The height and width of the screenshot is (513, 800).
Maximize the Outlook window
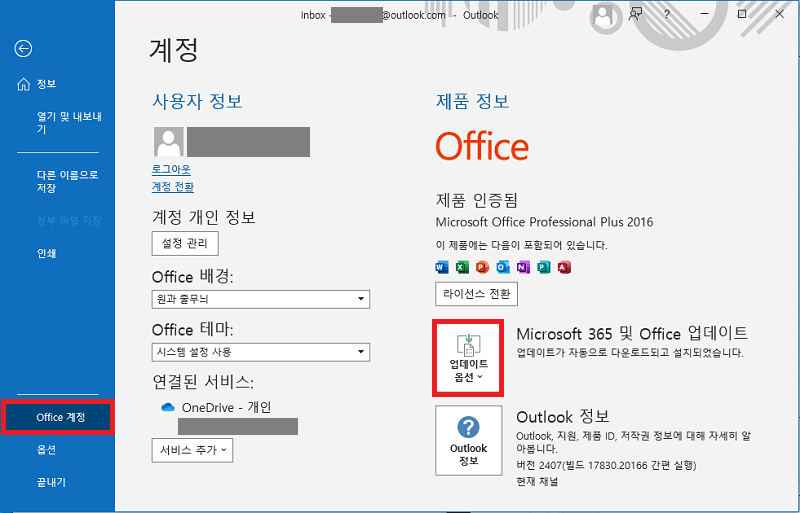(742, 15)
